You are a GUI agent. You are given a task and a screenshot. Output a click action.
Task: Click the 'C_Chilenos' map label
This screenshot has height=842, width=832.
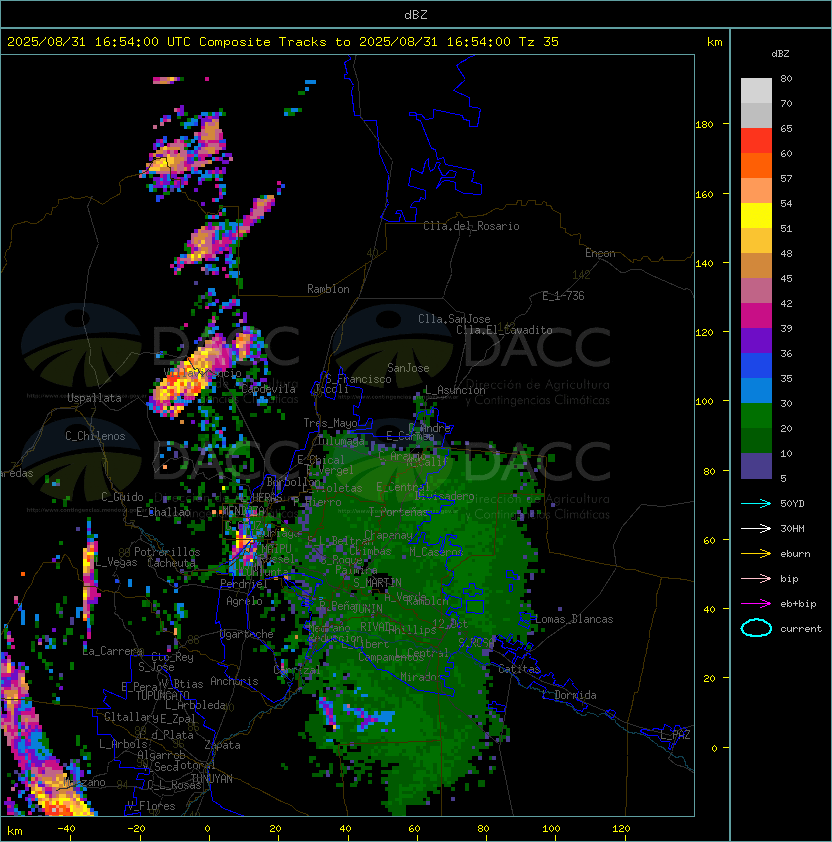coord(95,436)
